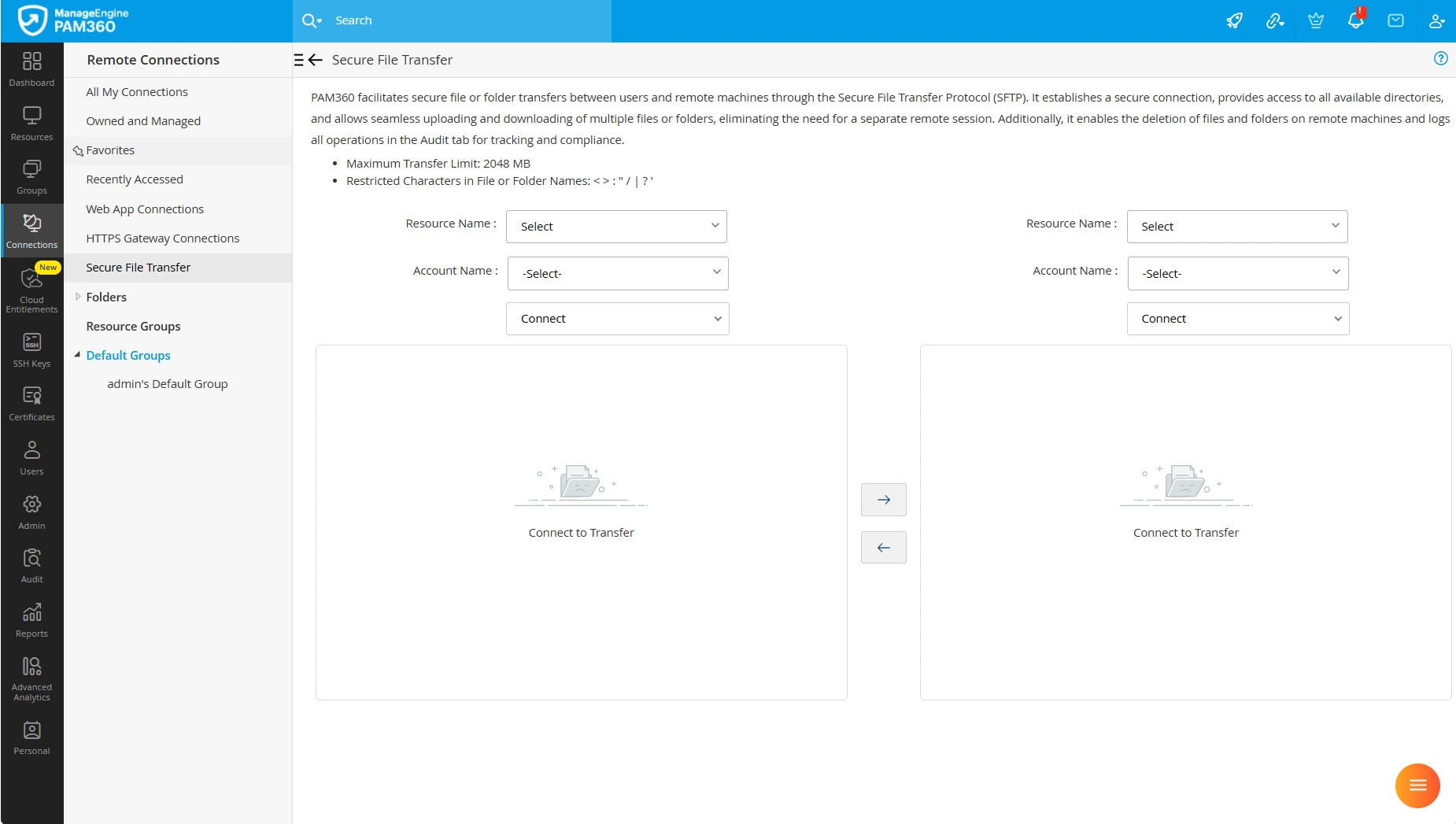The image size is (1456, 824).
Task: Open notifications with the bell icon
Action: coord(1355,20)
